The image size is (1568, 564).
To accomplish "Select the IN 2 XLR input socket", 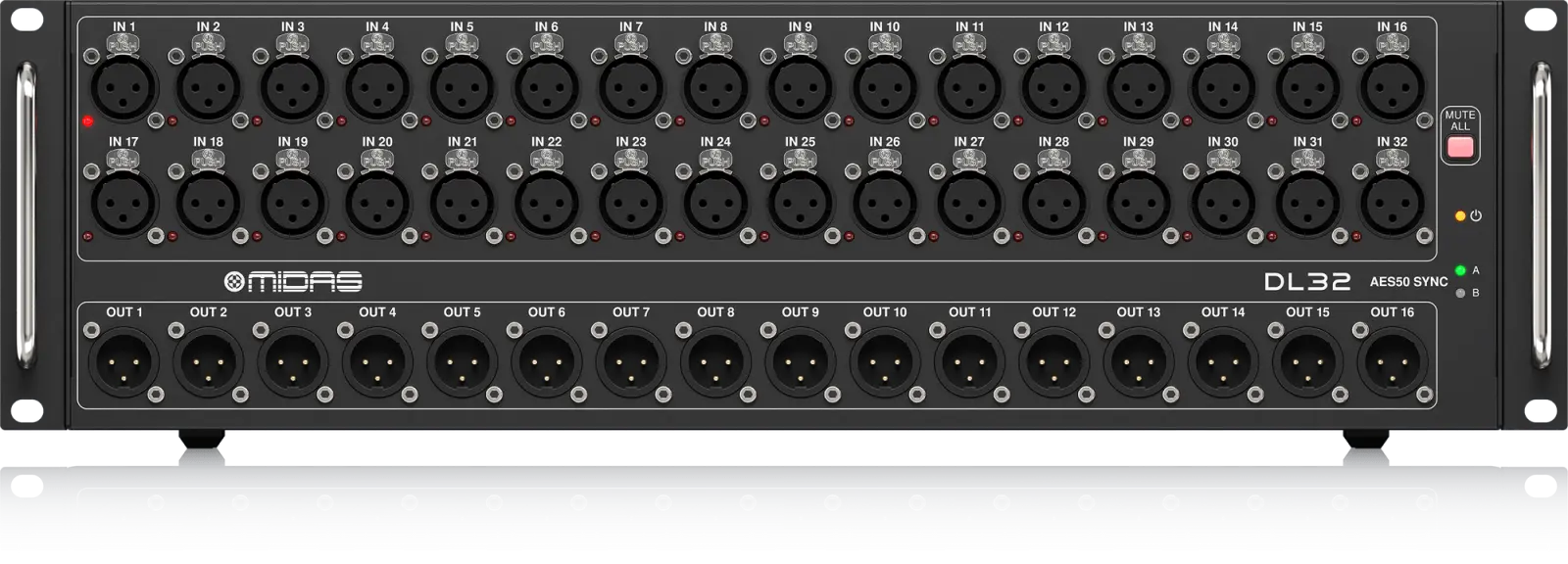I will tap(208, 87).
